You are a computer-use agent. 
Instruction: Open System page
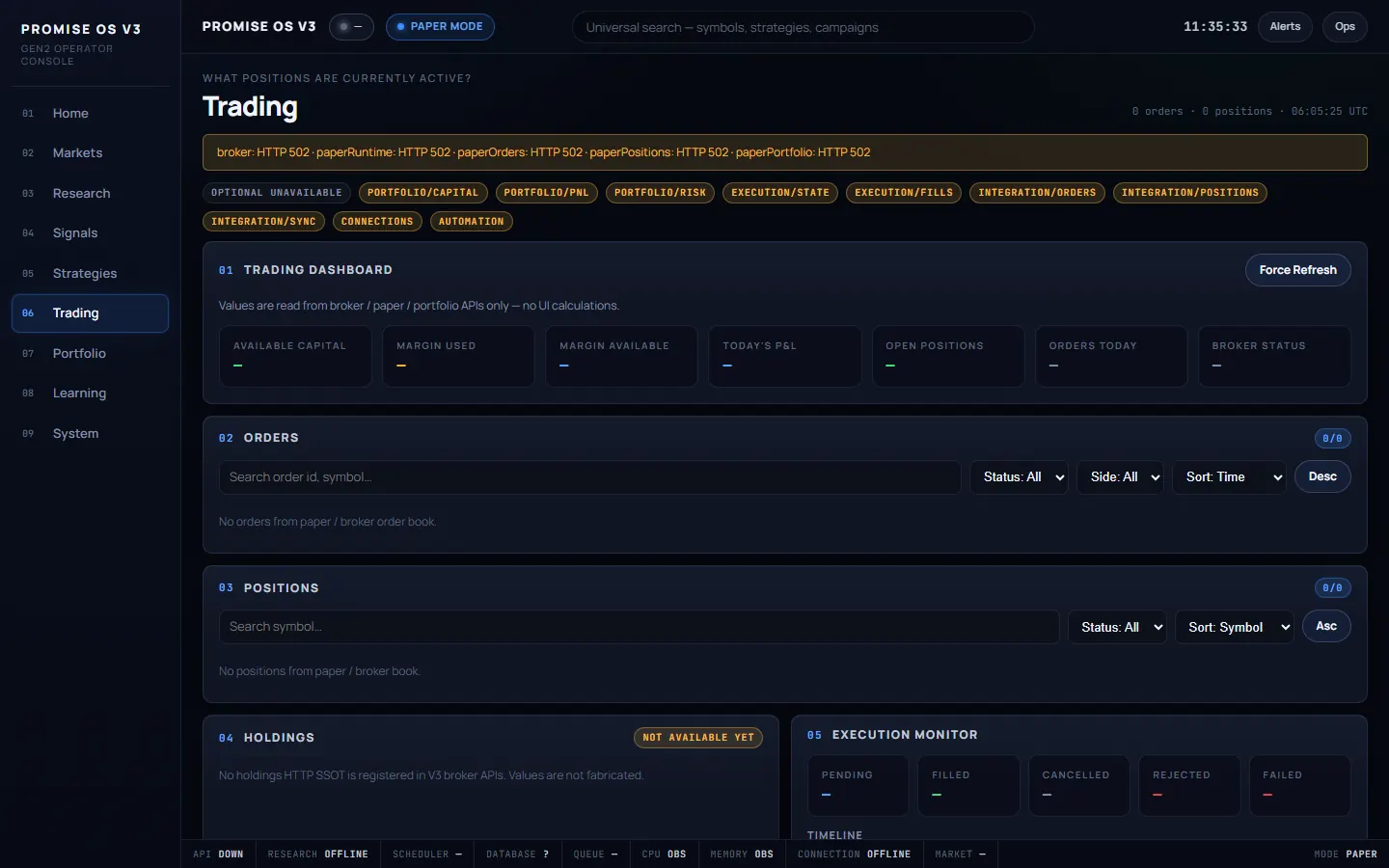pyautogui.click(x=90, y=433)
